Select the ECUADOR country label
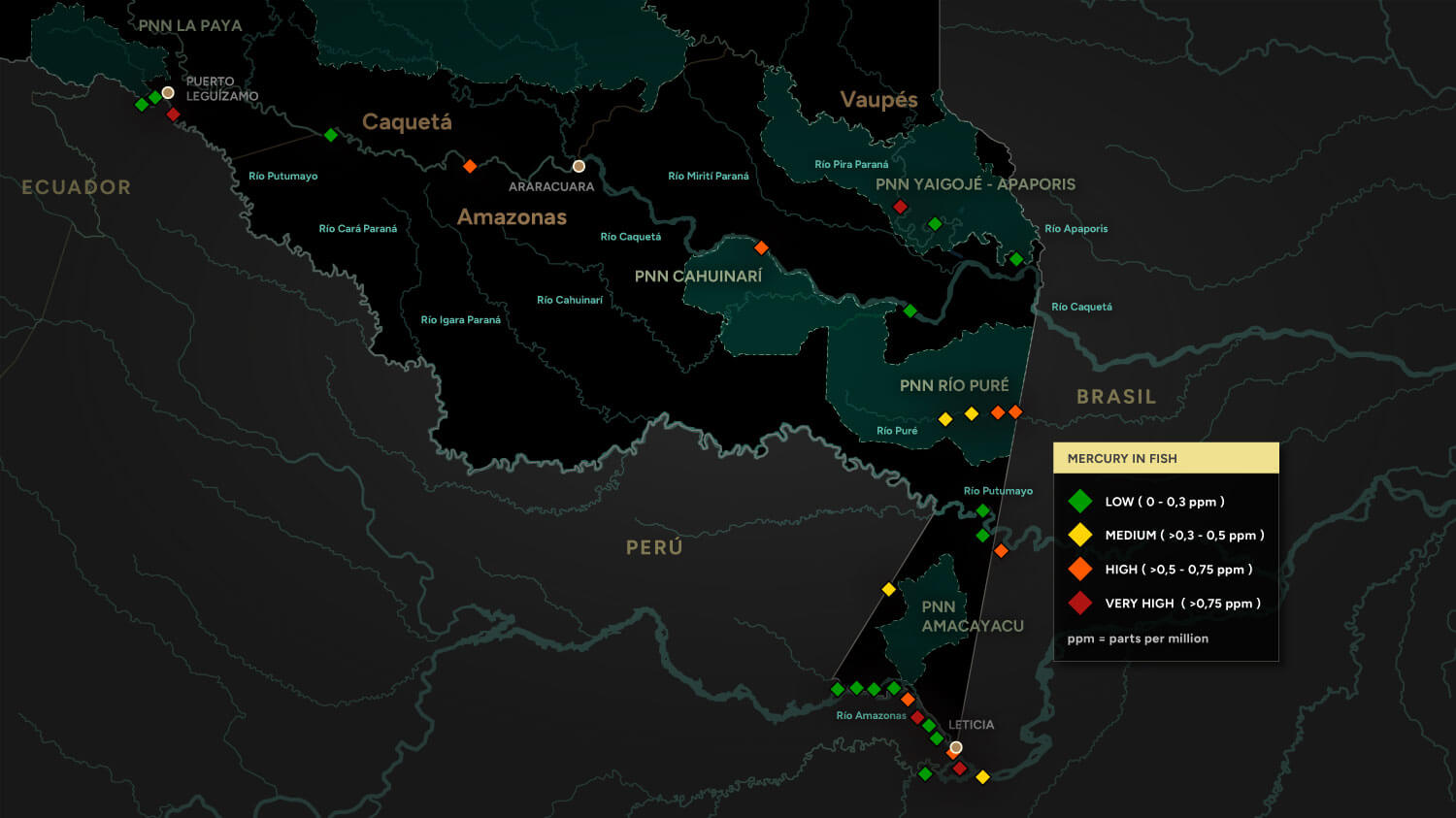Viewport: 1456px width, 818px height. (x=76, y=187)
